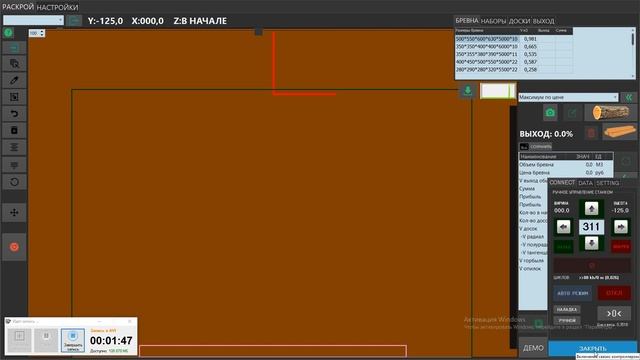Screen dimensions: 640x360
Task: Click the green camera icon
Action: coord(550,113)
